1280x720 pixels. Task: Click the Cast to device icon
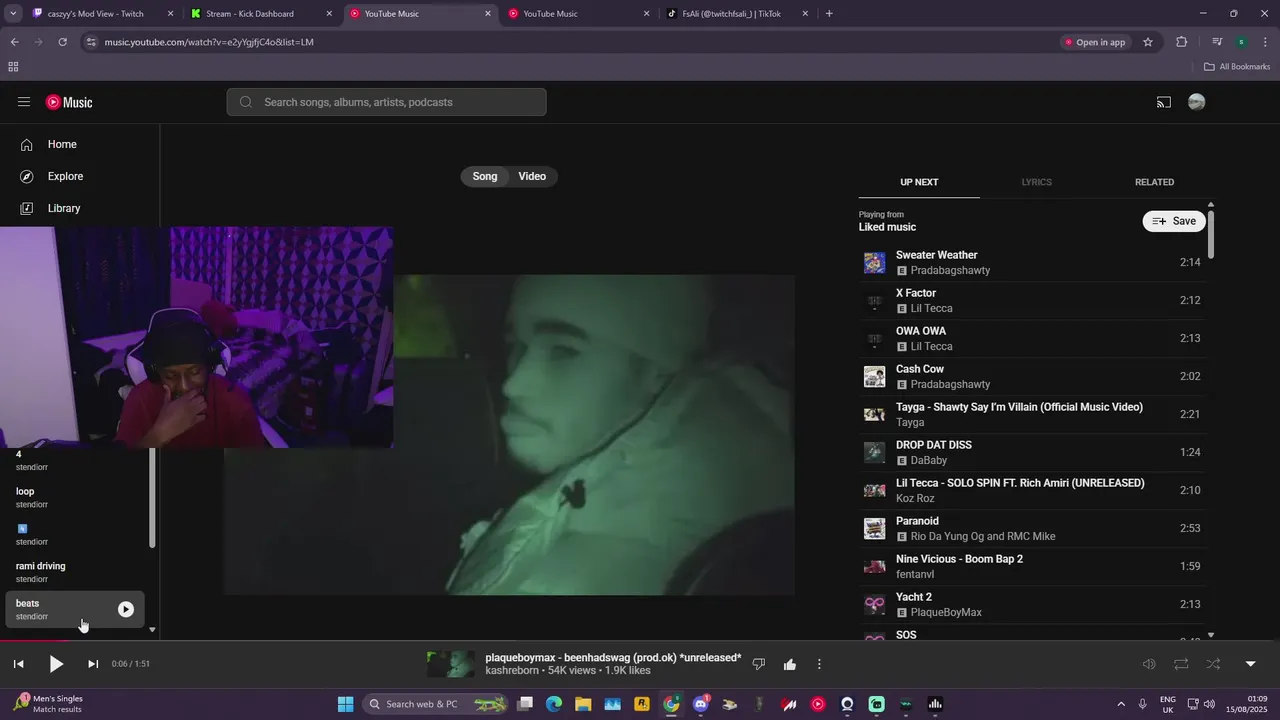tap(1164, 102)
